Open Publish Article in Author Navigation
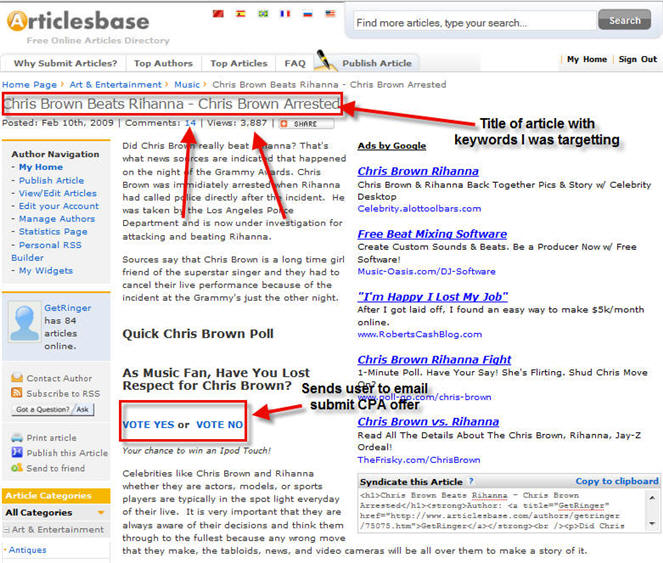 (x=51, y=180)
